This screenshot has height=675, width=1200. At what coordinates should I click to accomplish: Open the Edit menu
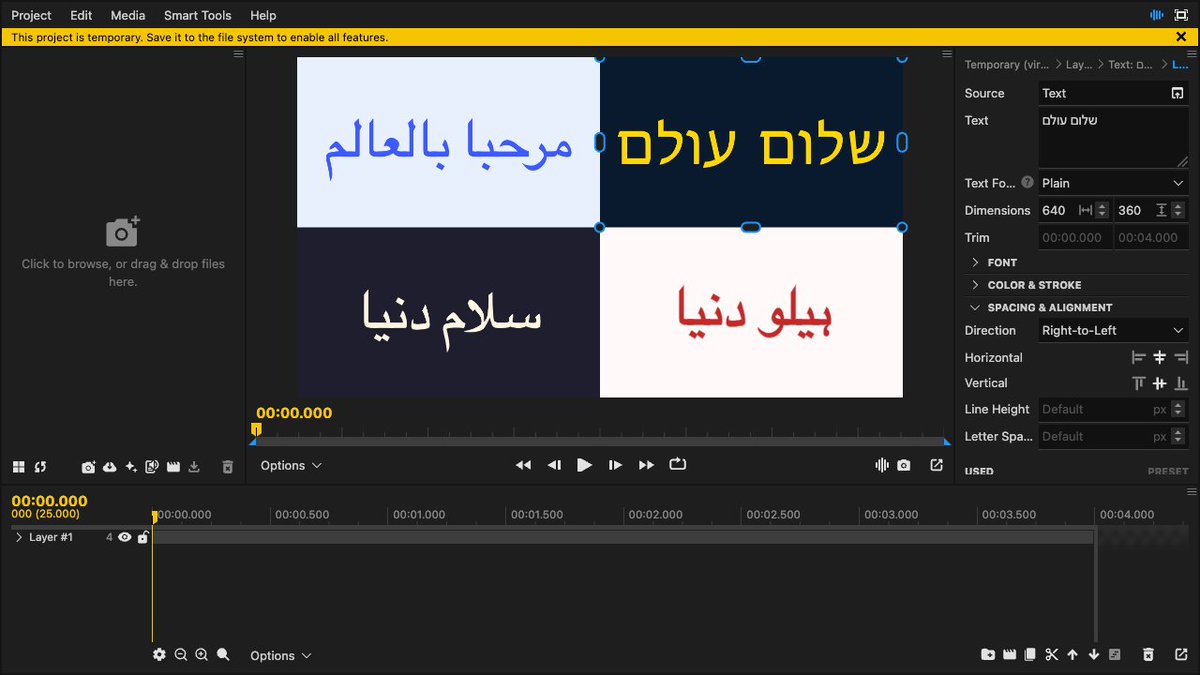click(x=81, y=15)
